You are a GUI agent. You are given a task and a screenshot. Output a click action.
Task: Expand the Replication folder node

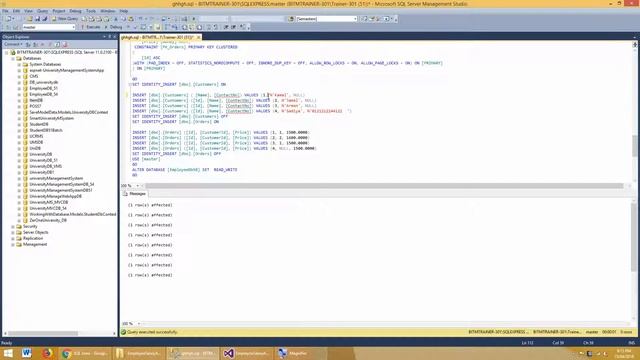tap(13, 238)
